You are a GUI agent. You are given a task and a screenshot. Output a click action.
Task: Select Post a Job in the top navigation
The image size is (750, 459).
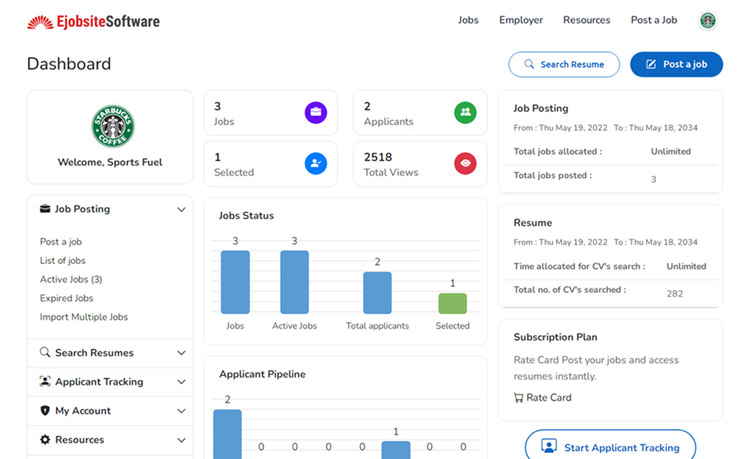pos(654,20)
